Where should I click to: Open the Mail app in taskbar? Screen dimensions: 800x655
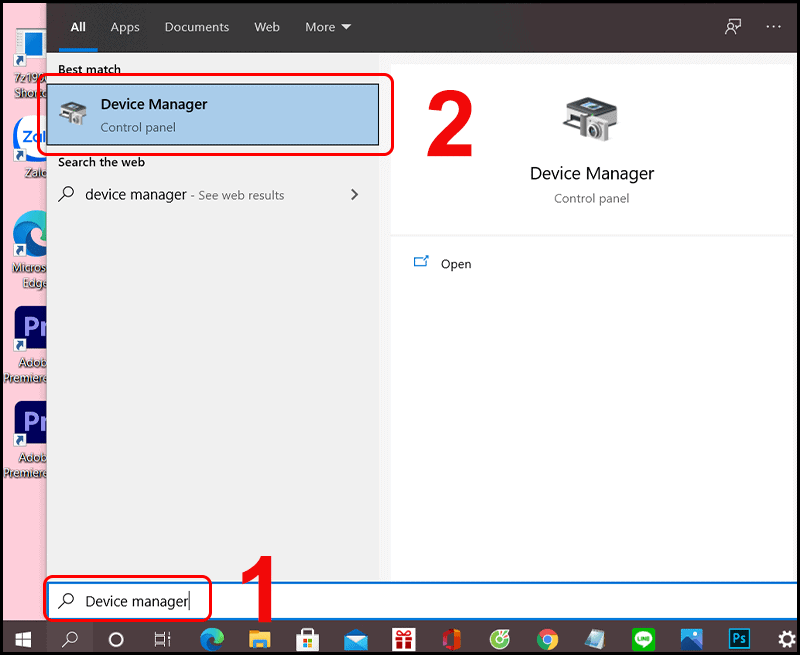click(356, 638)
